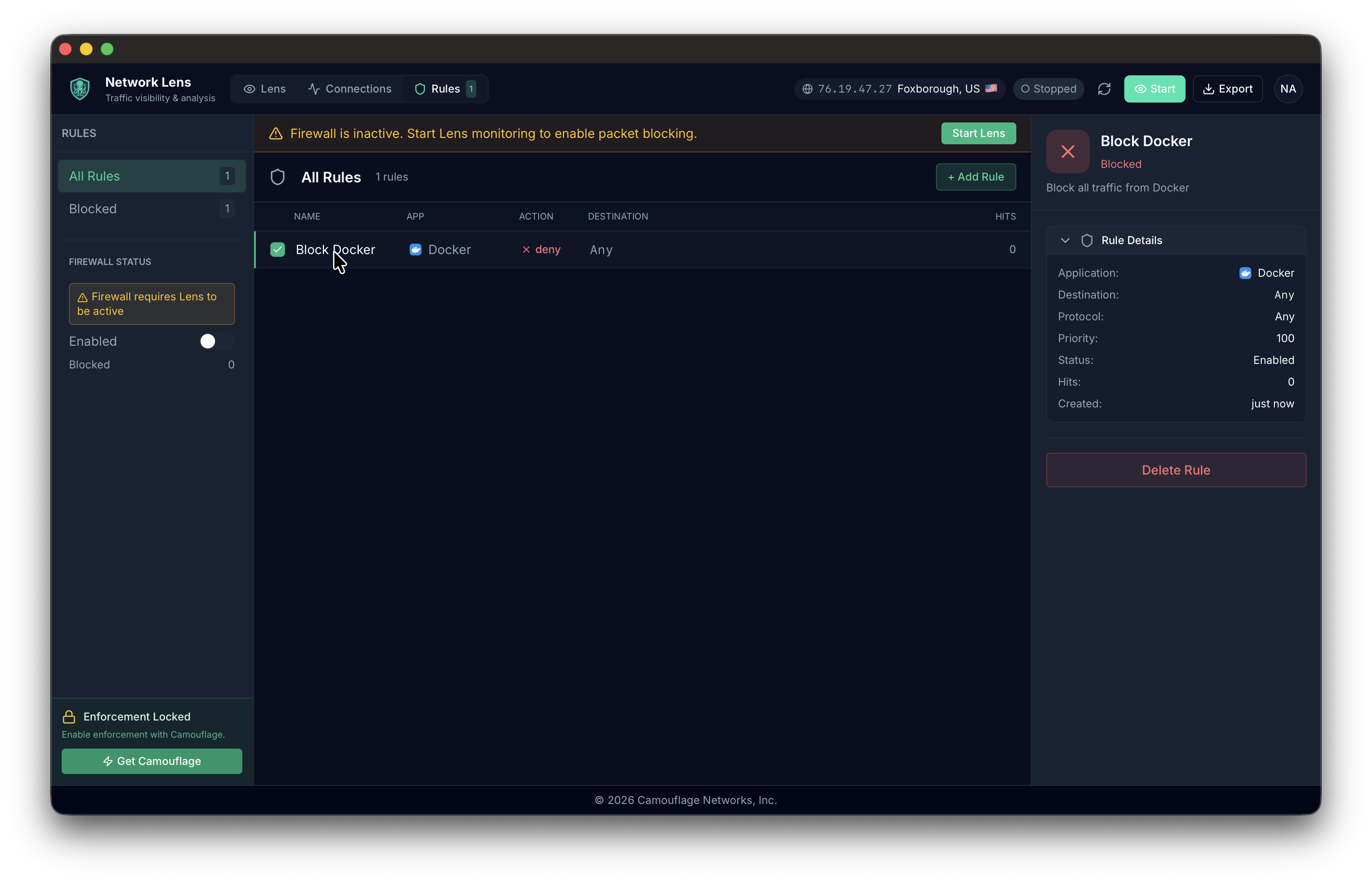1372x882 pixels.
Task: Click the NAME column header
Action: click(x=307, y=216)
